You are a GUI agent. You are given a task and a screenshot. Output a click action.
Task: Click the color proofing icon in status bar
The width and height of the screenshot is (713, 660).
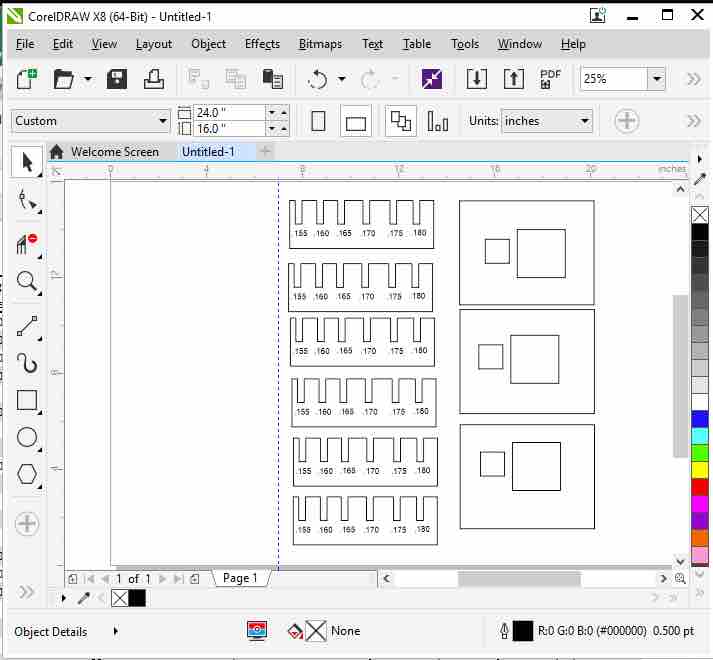(x=257, y=631)
